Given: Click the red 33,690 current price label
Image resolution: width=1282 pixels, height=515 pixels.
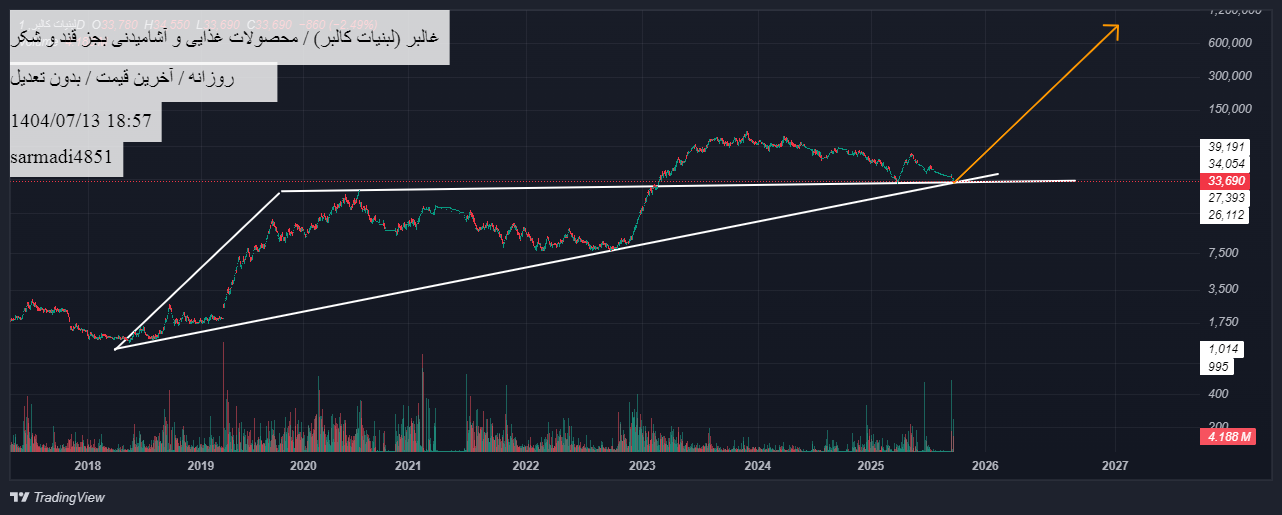Looking at the screenshot, I should click(1226, 181).
